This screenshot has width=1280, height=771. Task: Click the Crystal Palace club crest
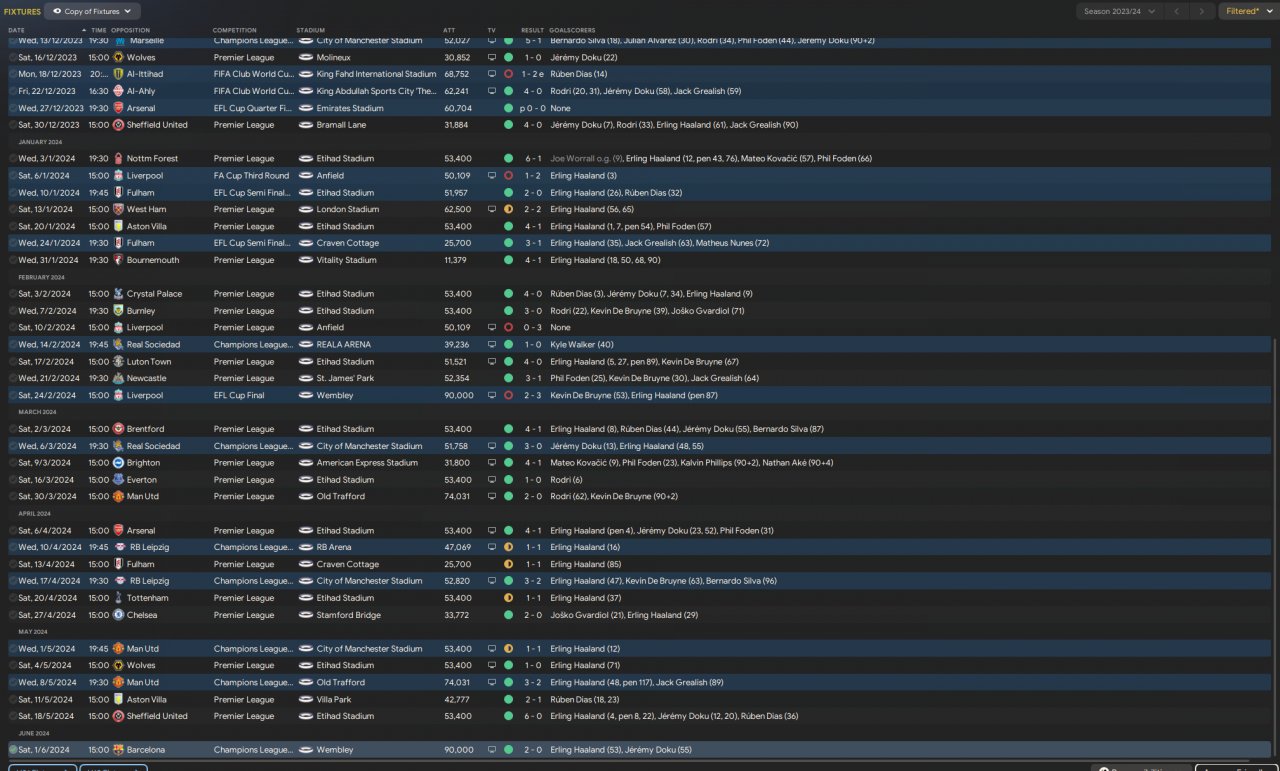point(118,294)
